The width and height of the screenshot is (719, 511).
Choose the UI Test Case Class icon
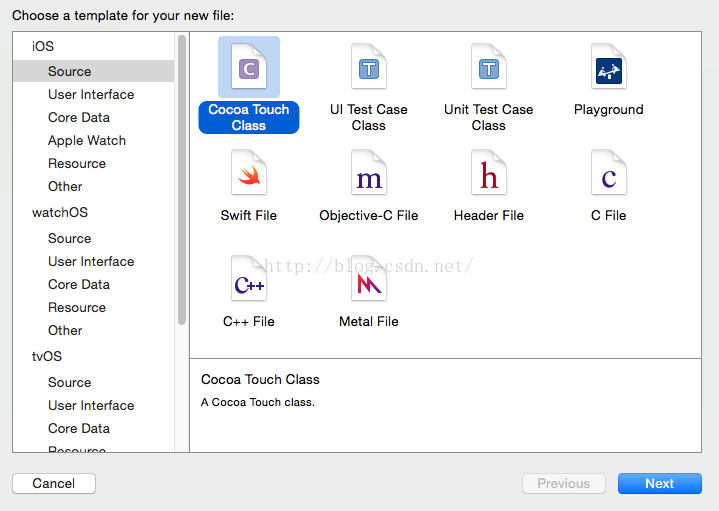[369, 67]
